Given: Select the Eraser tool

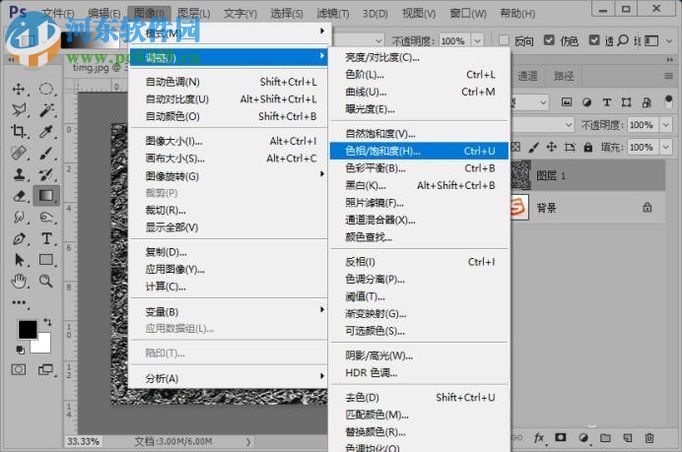Looking at the screenshot, I should pyautogui.click(x=18, y=196).
